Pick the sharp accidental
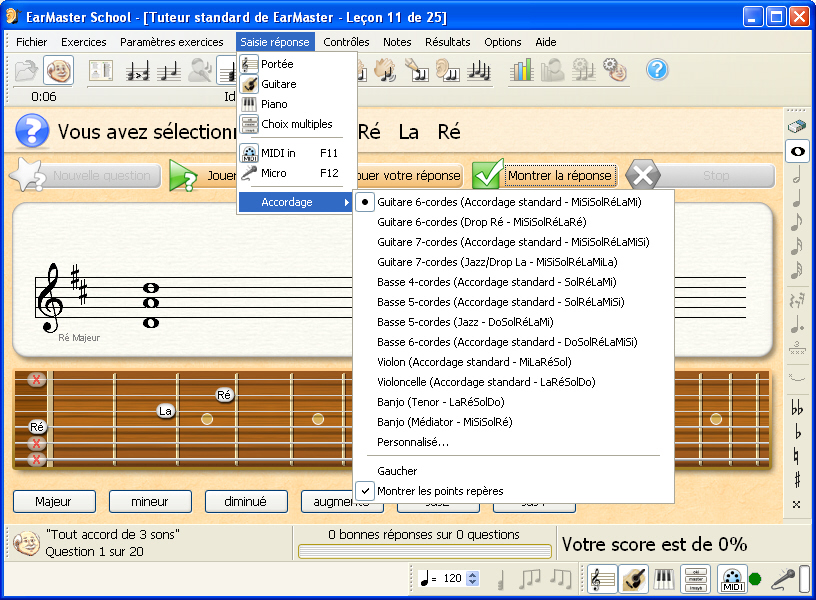This screenshot has width=816, height=600. pos(797,480)
